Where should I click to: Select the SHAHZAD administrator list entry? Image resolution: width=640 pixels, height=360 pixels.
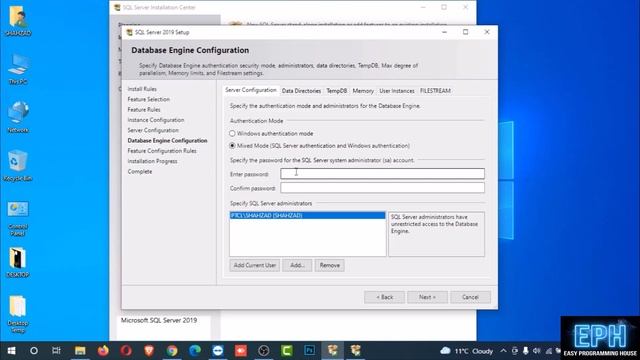(307, 215)
